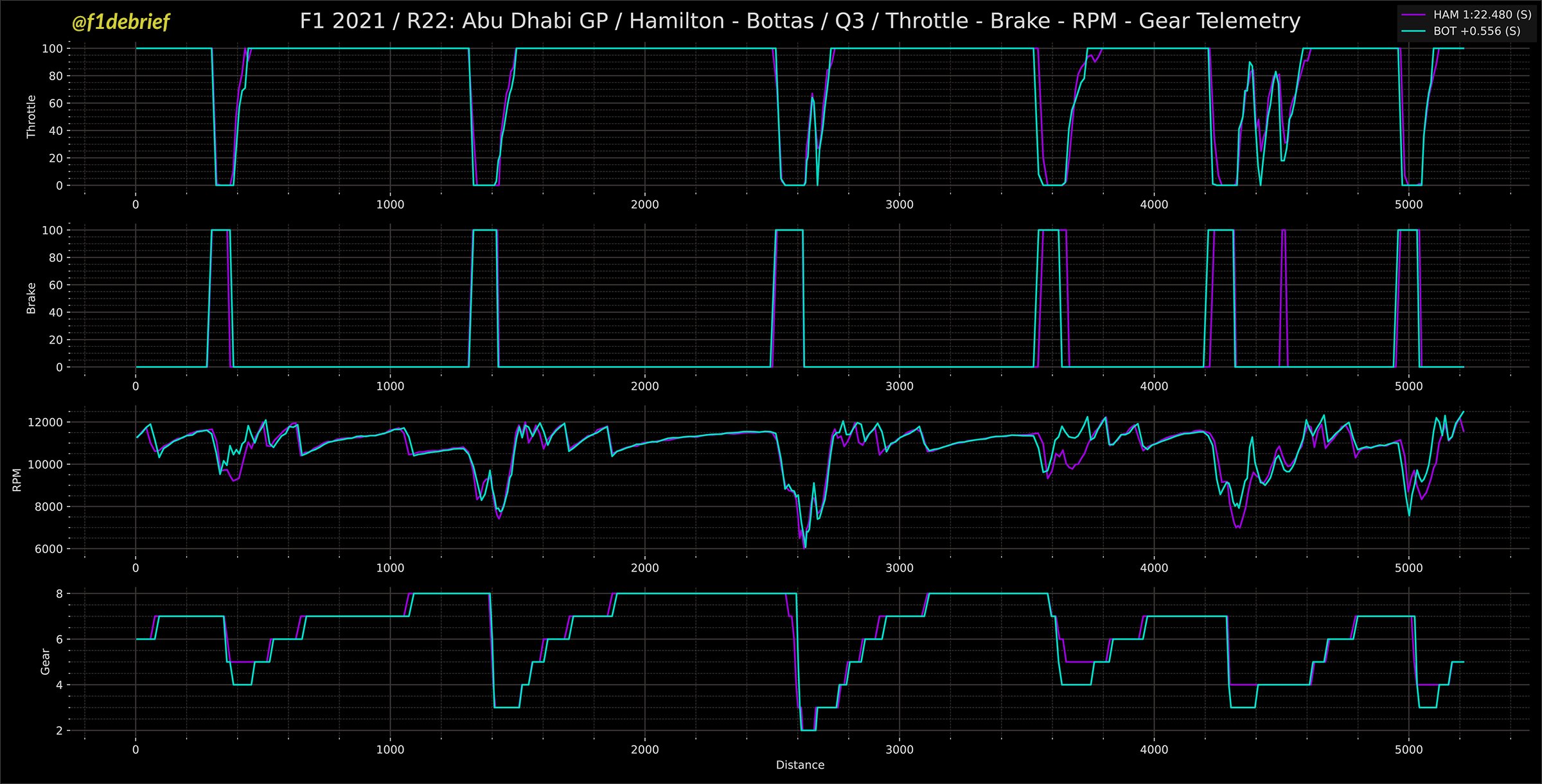
Task: Click the purple line swatch in the legend
Action: [x=1413, y=14]
